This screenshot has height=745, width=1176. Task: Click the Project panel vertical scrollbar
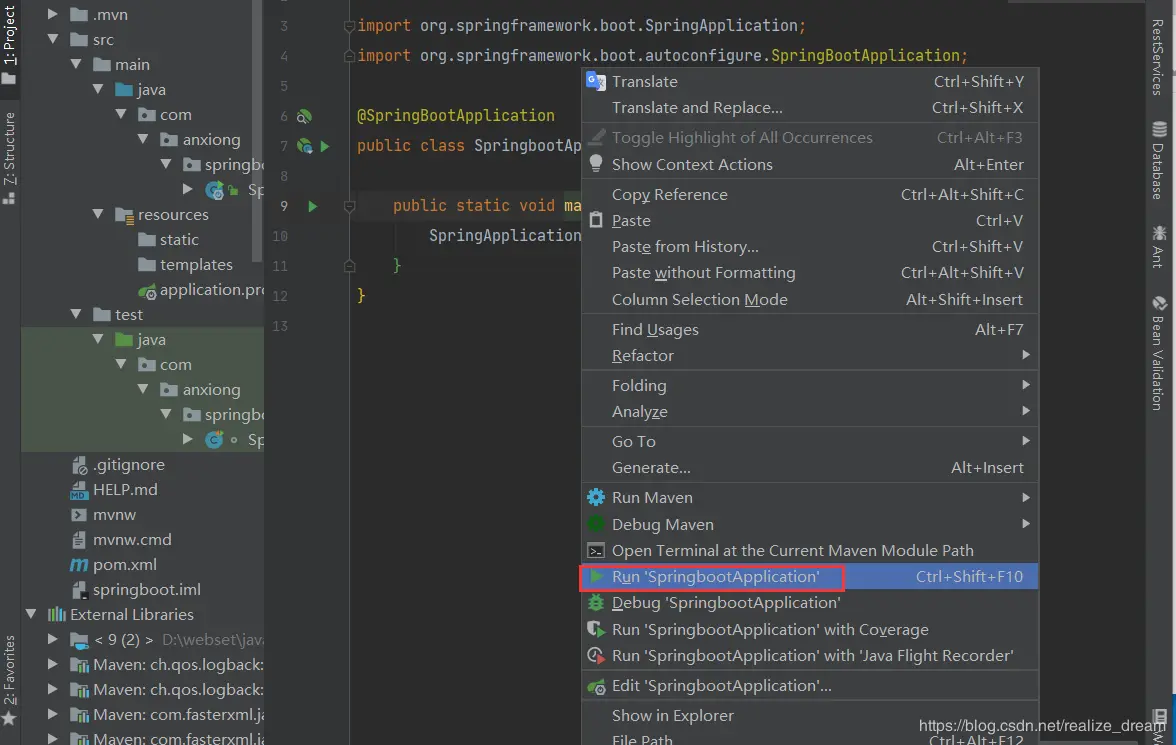click(x=259, y=131)
